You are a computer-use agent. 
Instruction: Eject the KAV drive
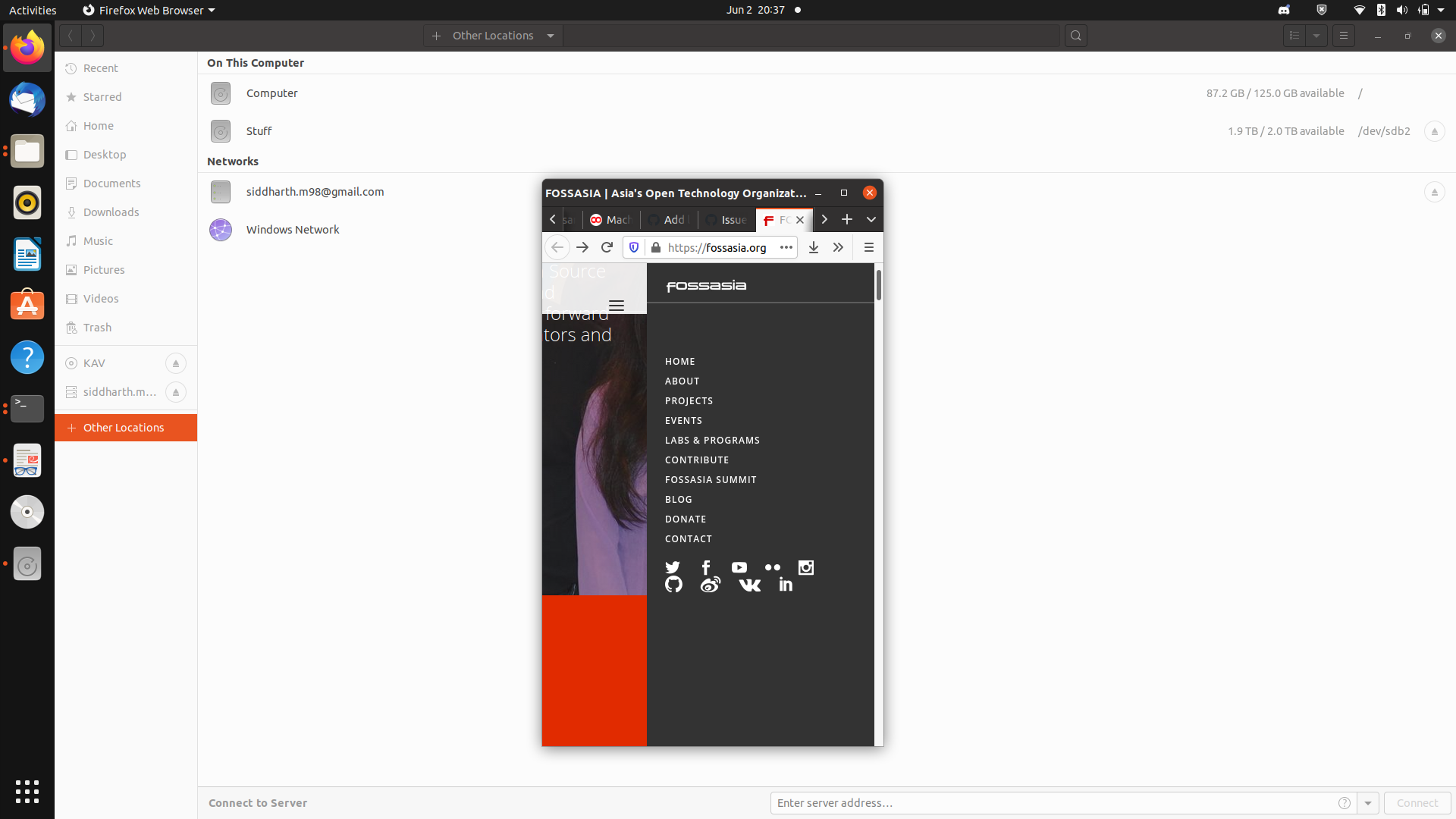point(175,363)
